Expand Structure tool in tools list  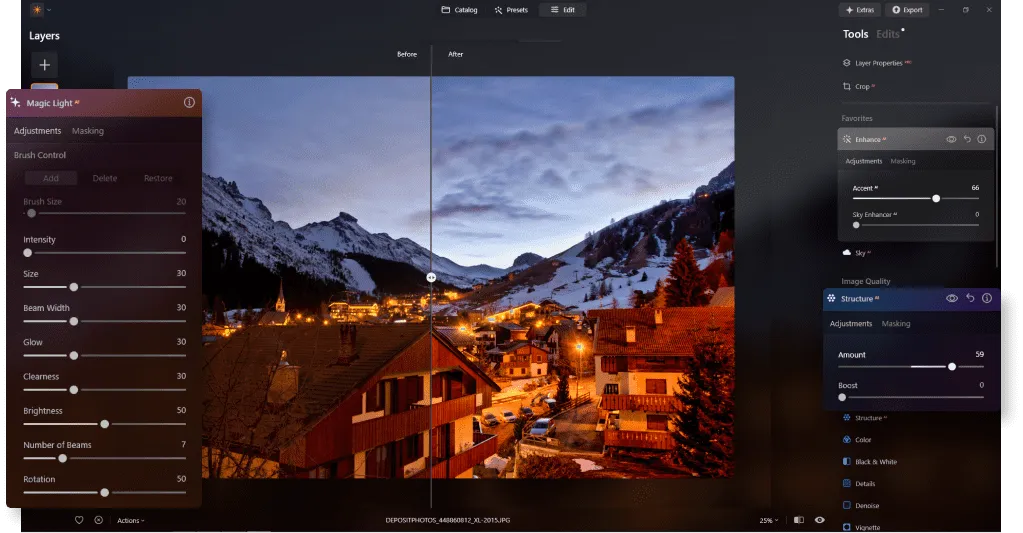tap(865, 418)
